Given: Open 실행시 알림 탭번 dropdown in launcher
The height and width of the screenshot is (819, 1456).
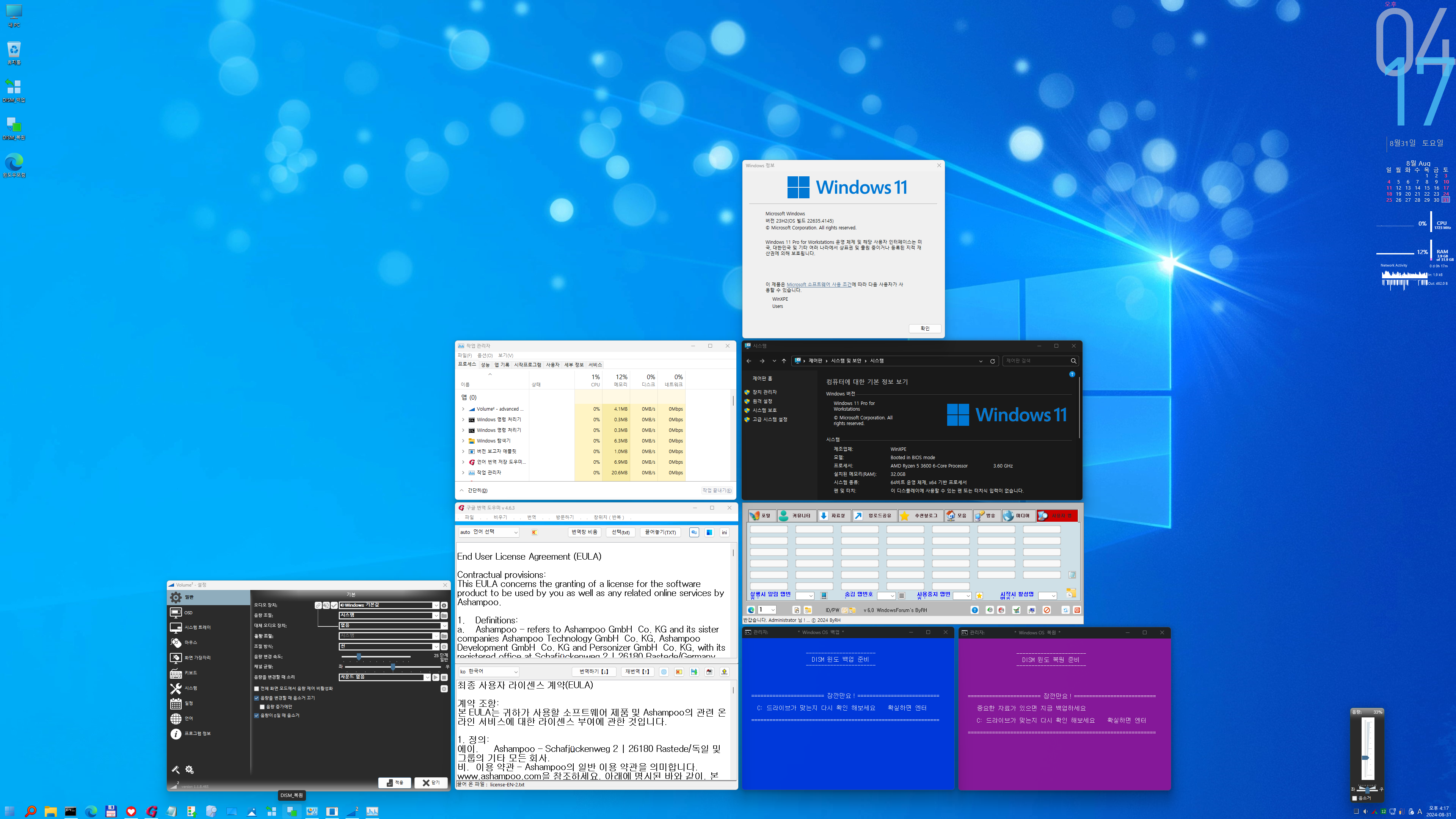Looking at the screenshot, I should (804, 596).
